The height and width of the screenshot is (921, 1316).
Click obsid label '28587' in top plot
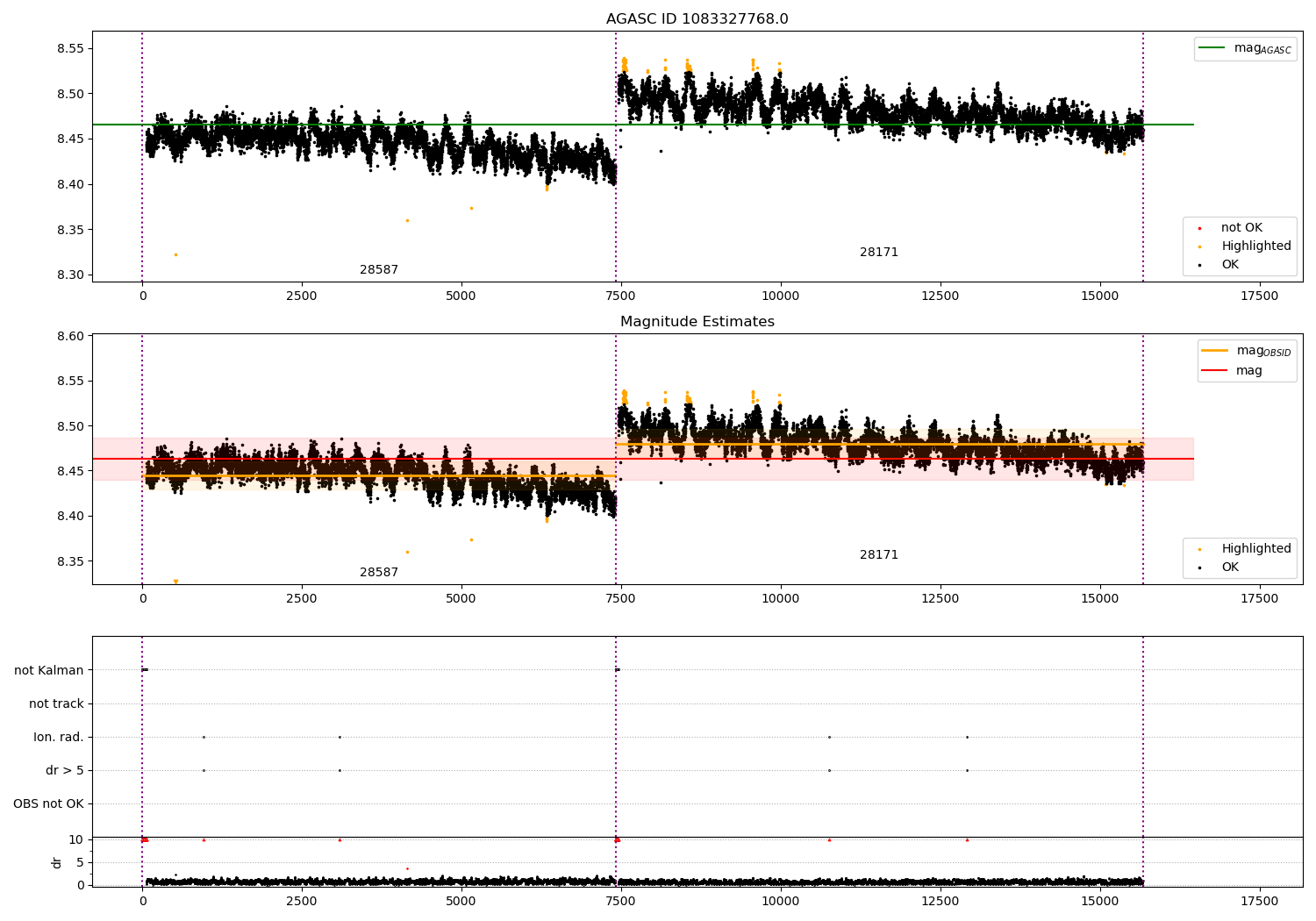tap(379, 270)
